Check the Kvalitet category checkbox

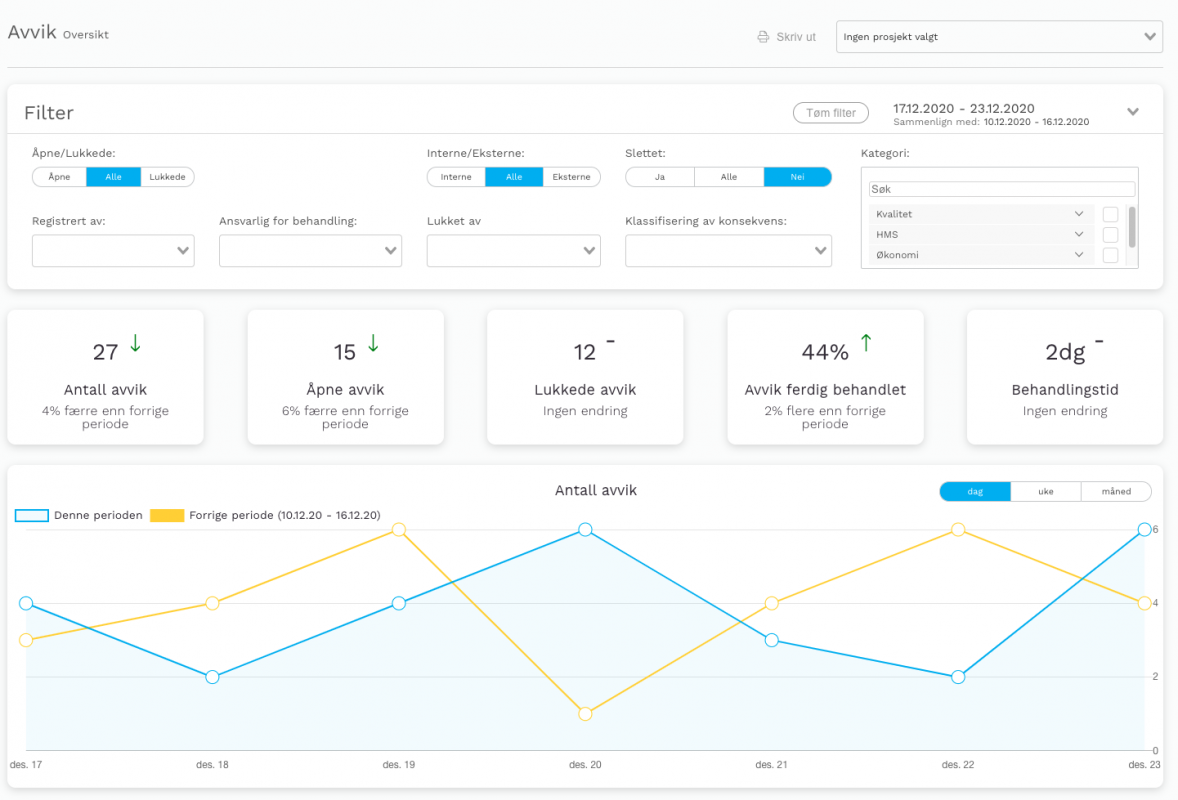coord(1110,214)
